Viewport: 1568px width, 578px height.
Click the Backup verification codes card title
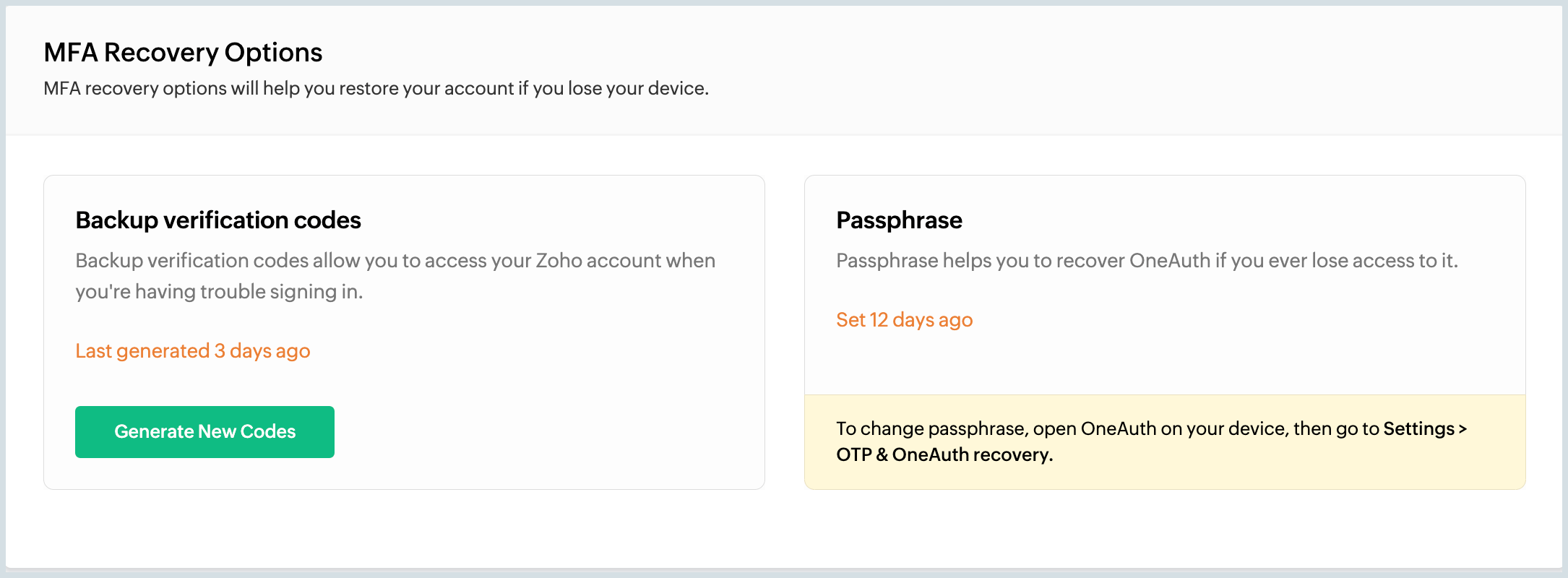tap(217, 220)
